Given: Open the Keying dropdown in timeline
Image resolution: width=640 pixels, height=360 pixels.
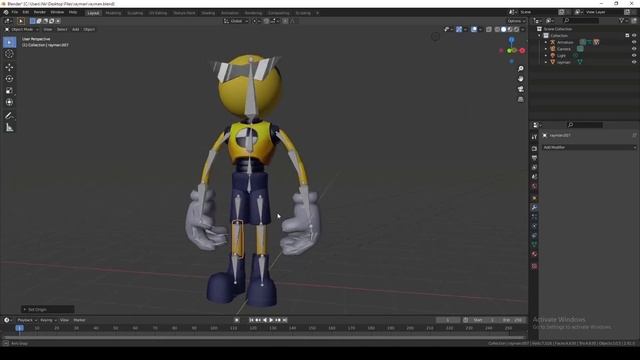Looking at the screenshot, I should click(48, 320).
